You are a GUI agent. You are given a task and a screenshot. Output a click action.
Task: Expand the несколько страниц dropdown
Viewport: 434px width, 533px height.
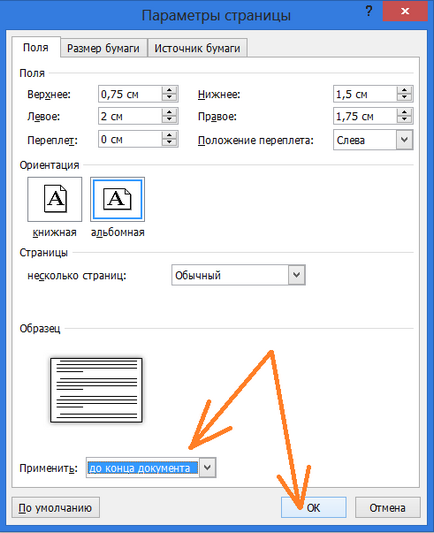pos(296,275)
